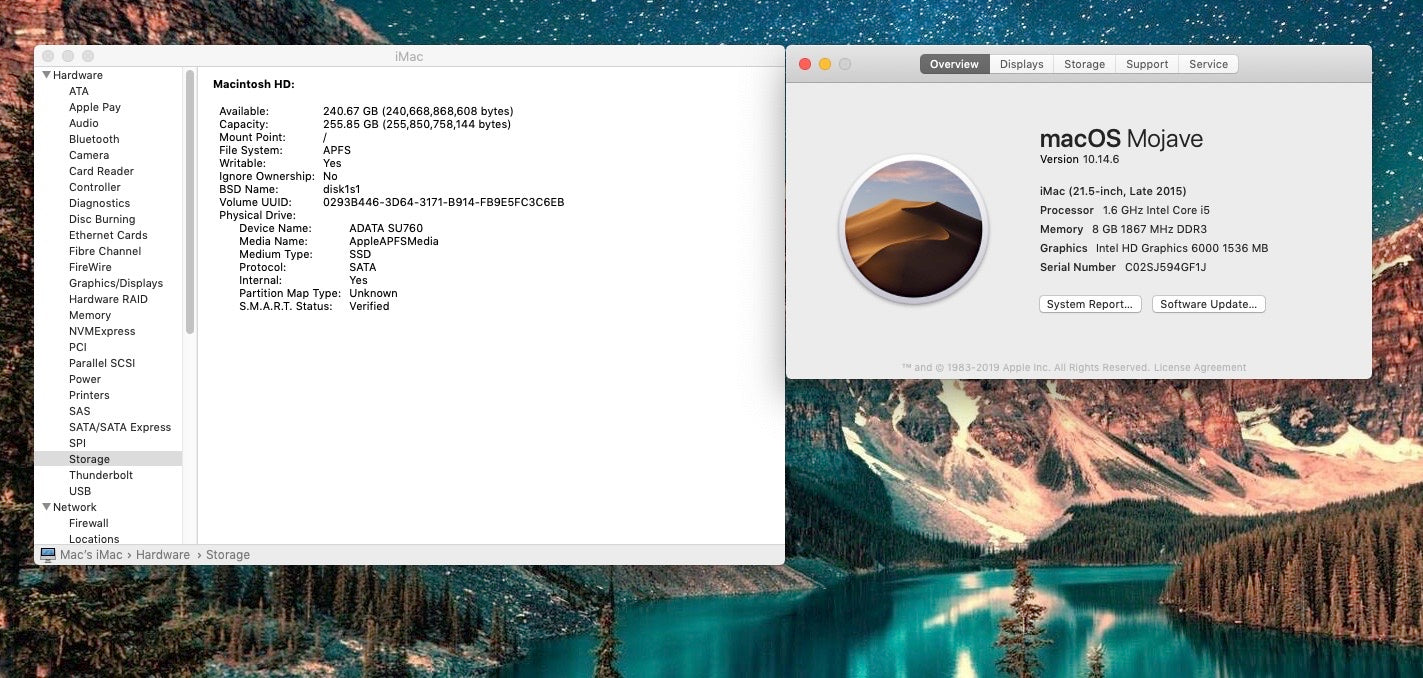Screen dimensions: 1423x678
Task: Select Graphics/Displays in the sidebar
Action: (116, 283)
